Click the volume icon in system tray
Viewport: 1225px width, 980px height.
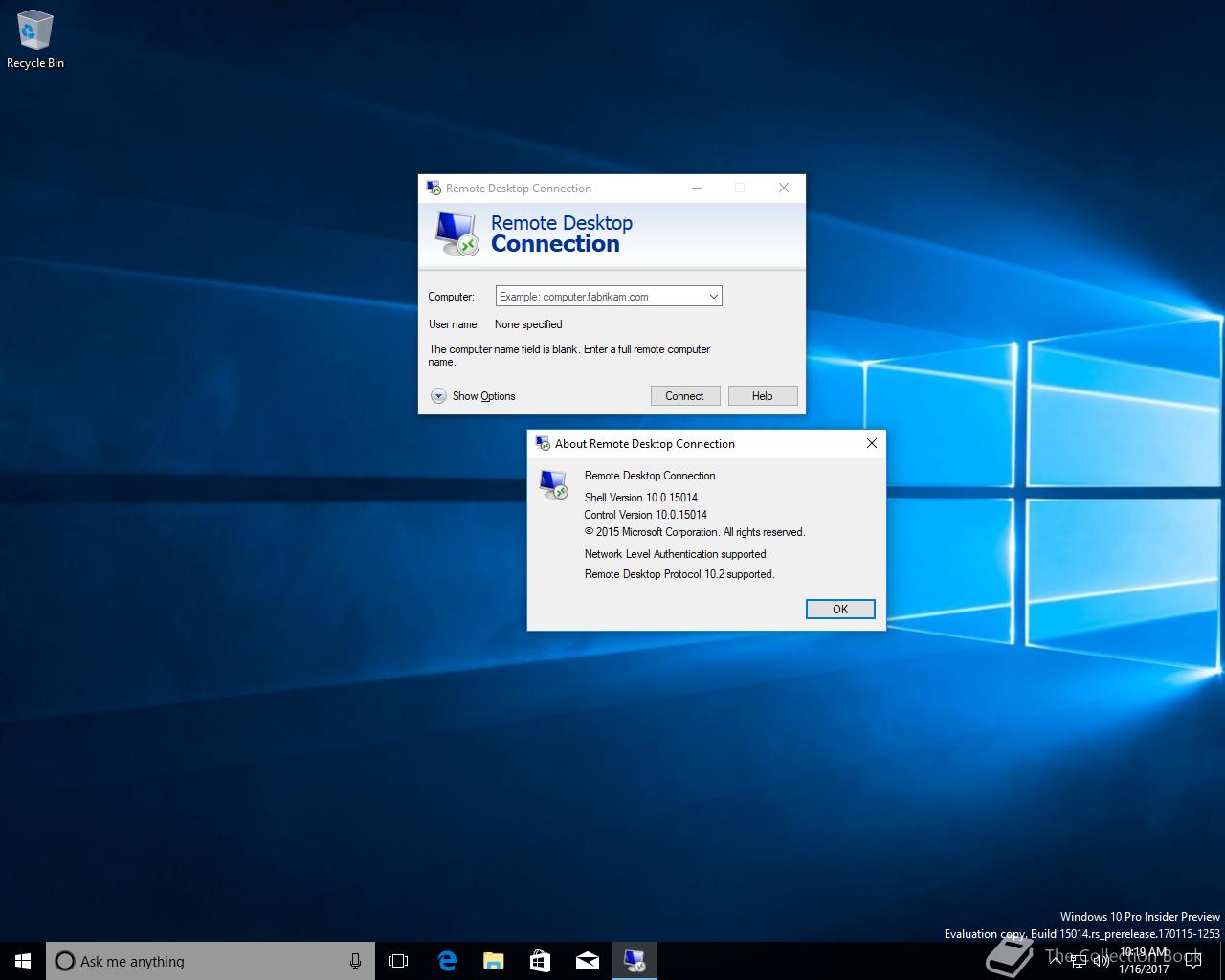click(1102, 961)
